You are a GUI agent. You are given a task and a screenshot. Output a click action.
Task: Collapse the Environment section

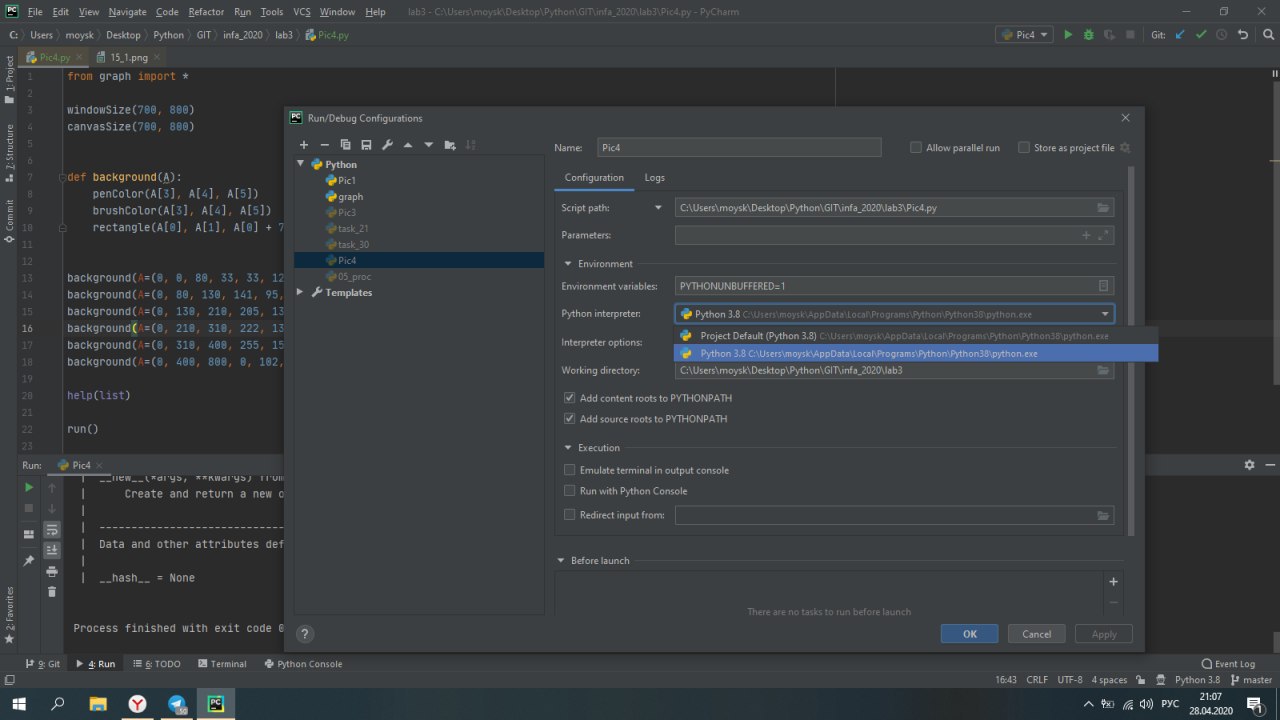[568, 264]
